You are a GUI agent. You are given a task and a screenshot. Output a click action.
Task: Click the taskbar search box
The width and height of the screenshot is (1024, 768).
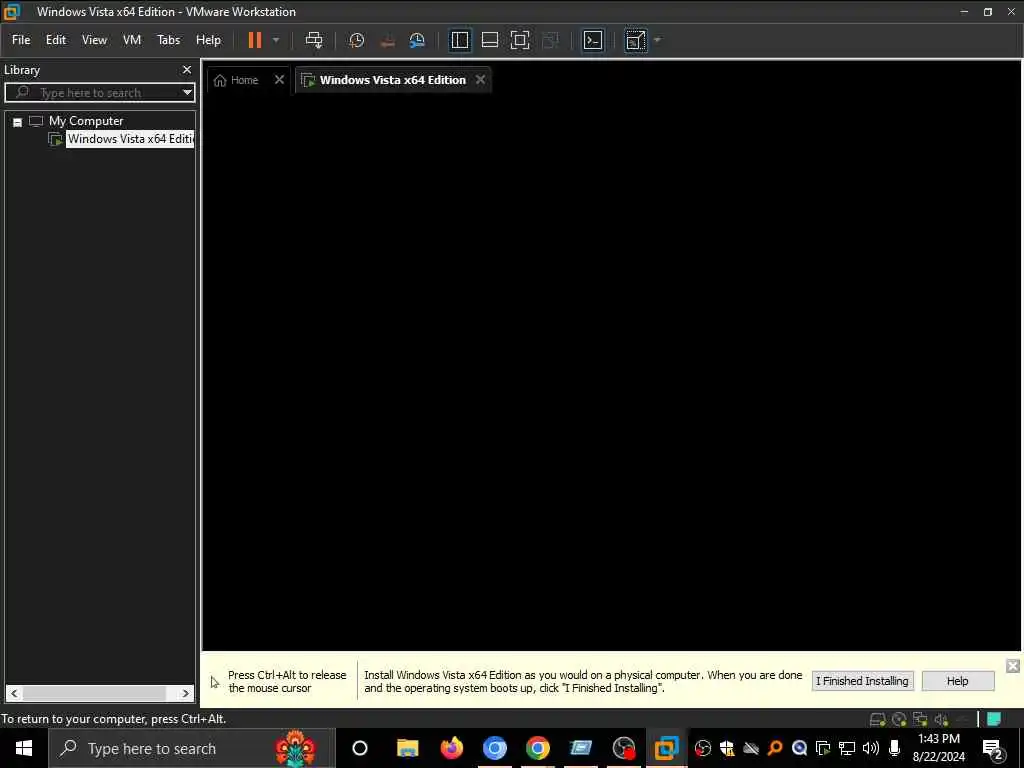192,748
